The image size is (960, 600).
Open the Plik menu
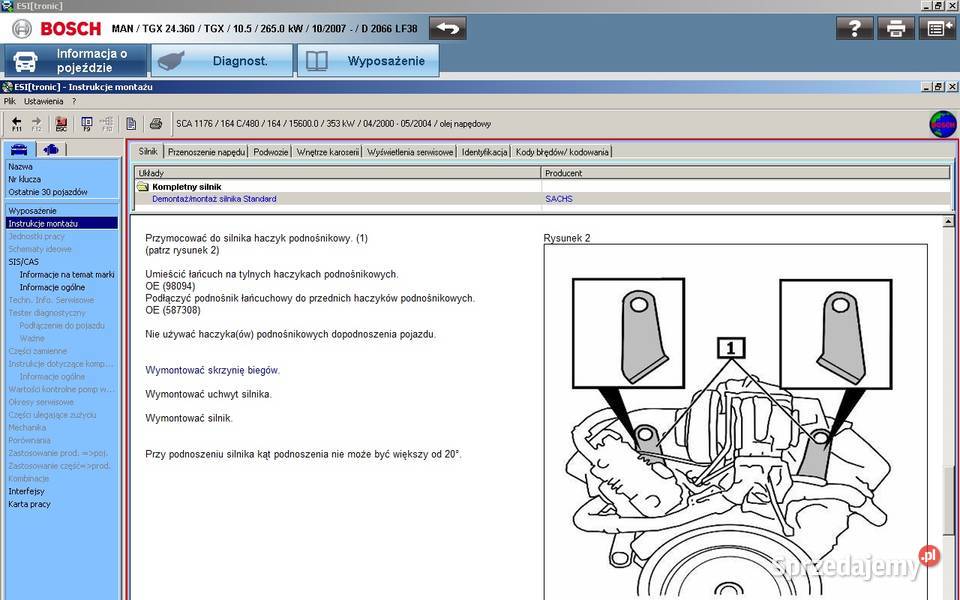click(10, 101)
